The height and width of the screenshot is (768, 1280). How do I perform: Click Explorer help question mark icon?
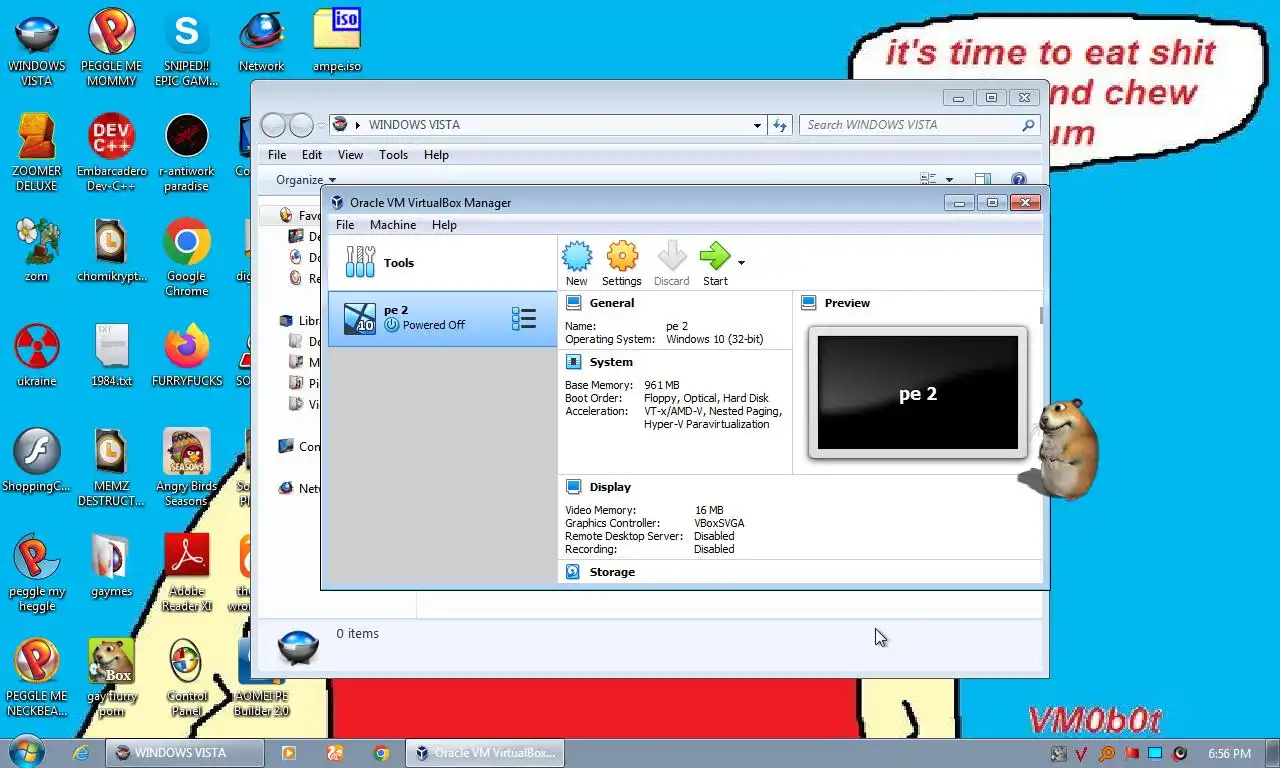pyautogui.click(x=1018, y=180)
